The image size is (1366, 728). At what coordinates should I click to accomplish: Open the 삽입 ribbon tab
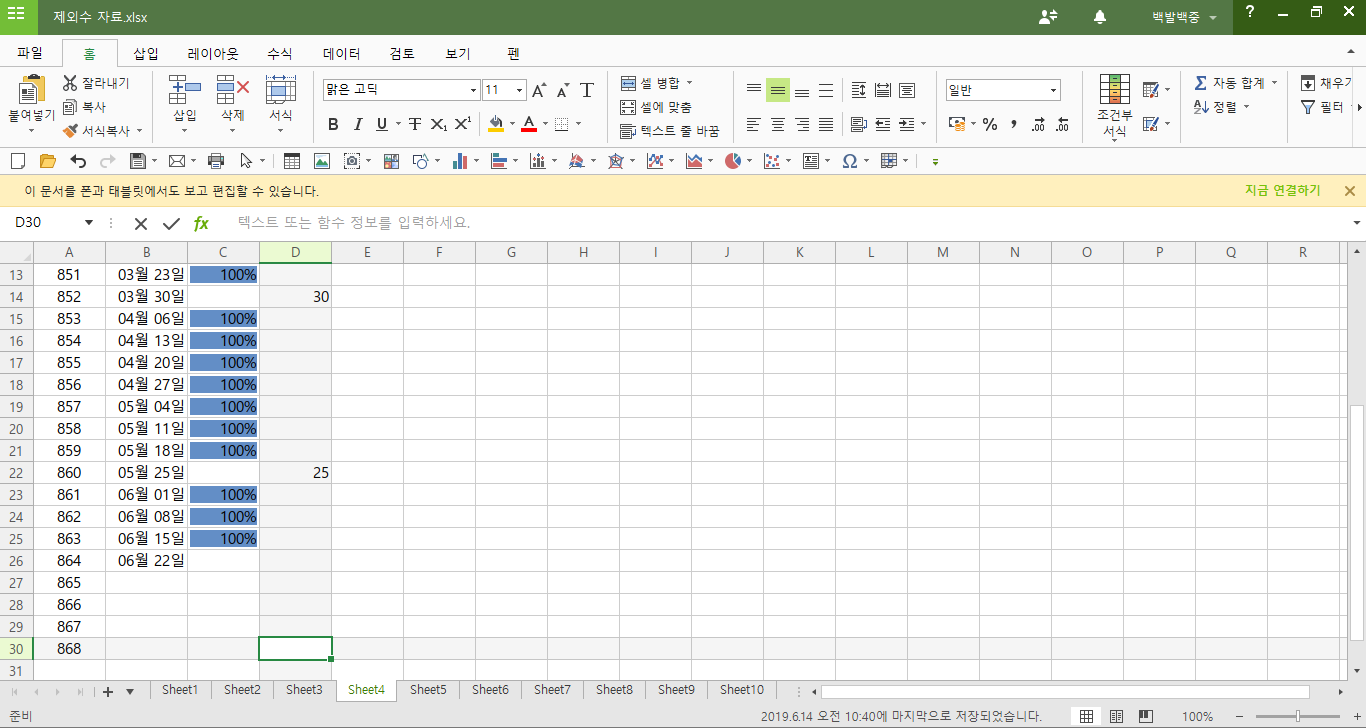[146, 54]
